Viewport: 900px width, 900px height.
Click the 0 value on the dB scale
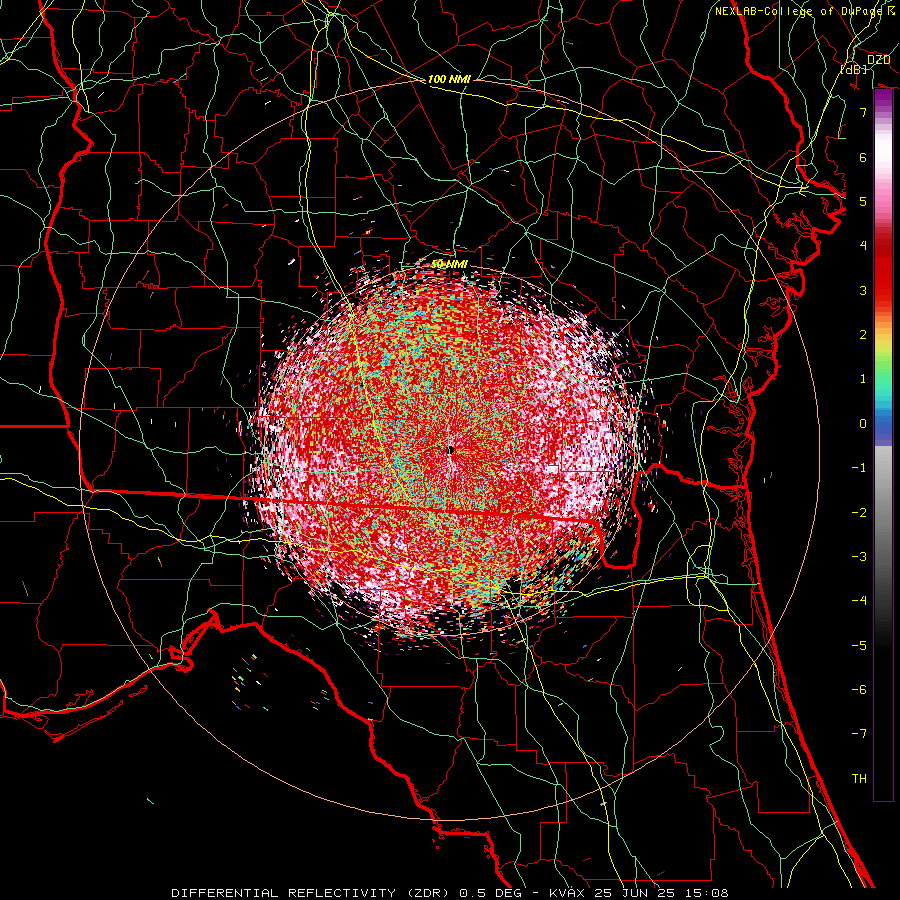tap(863, 424)
